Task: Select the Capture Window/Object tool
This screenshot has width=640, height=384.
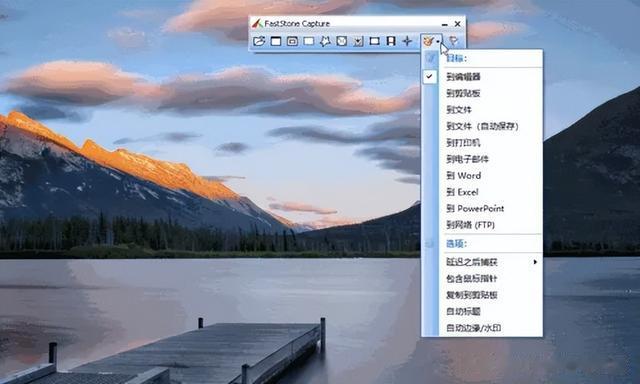Action: (x=292, y=41)
